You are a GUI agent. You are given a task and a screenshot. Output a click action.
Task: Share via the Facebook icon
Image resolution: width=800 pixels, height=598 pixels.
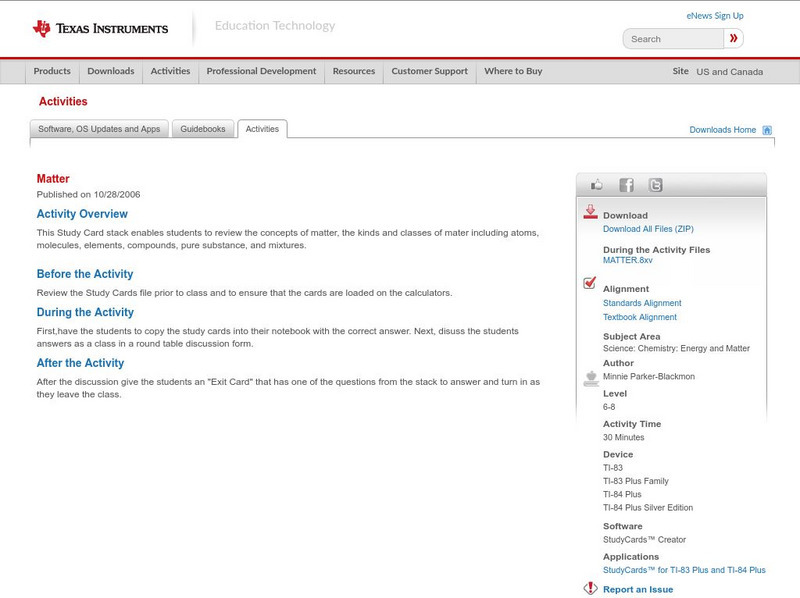(x=626, y=185)
